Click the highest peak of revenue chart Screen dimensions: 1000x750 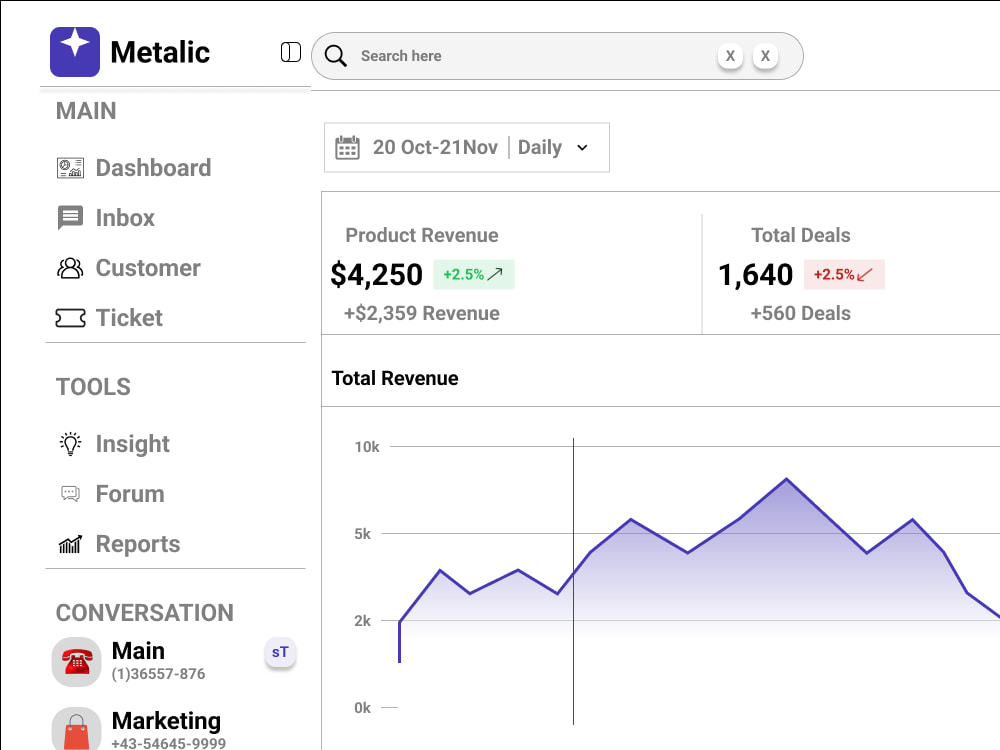point(786,478)
